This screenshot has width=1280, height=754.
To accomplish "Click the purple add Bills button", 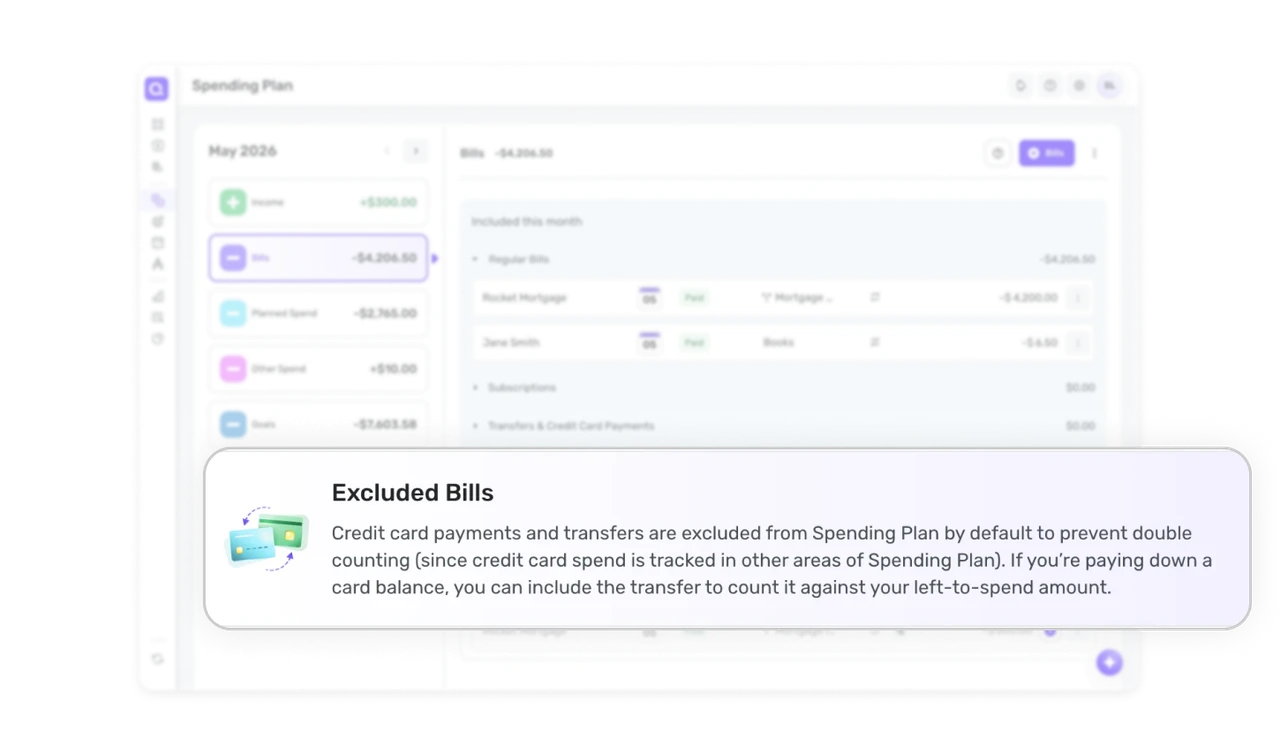I will coord(1047,153).
